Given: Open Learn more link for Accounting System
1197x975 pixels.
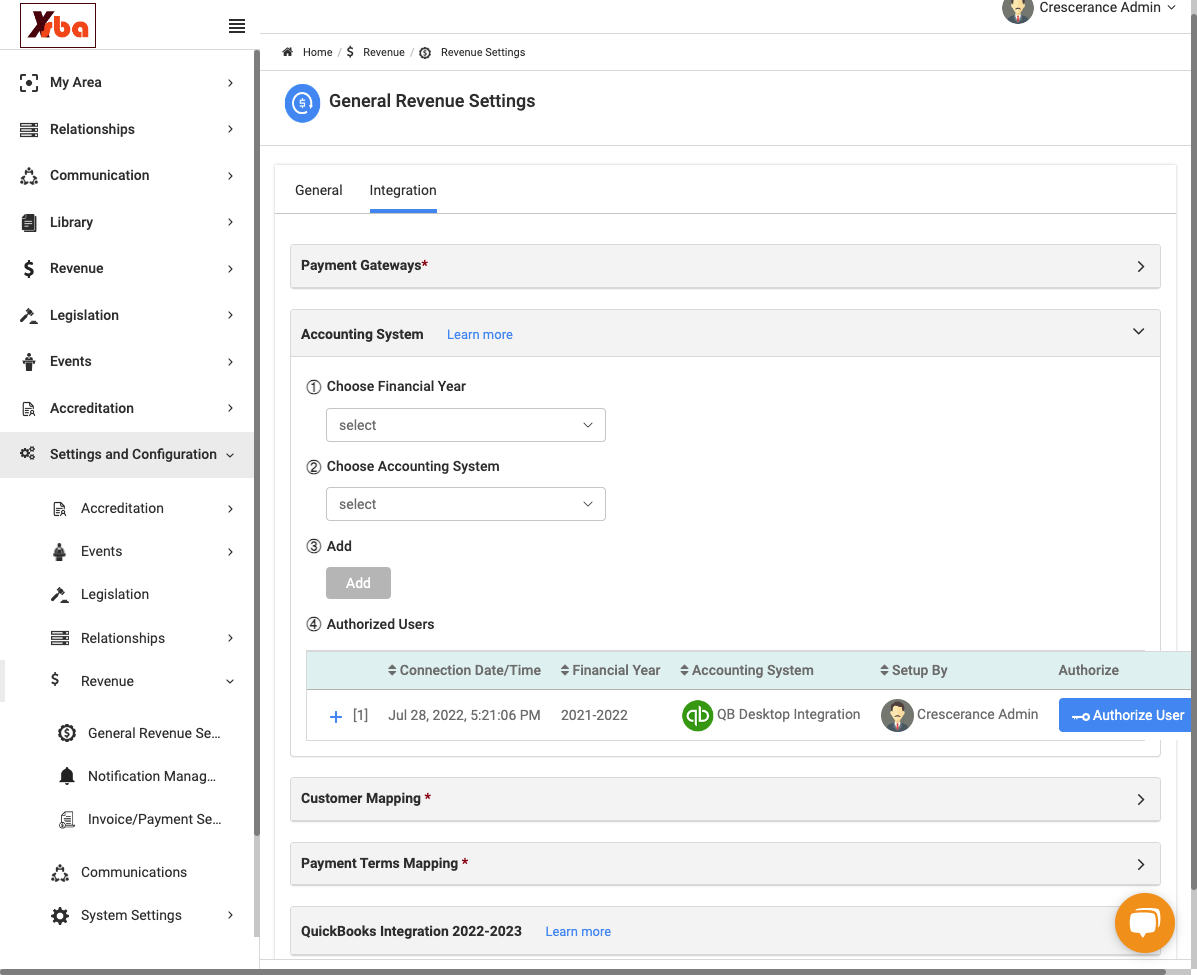Looking at the screenshot, I should pos(479,334).
